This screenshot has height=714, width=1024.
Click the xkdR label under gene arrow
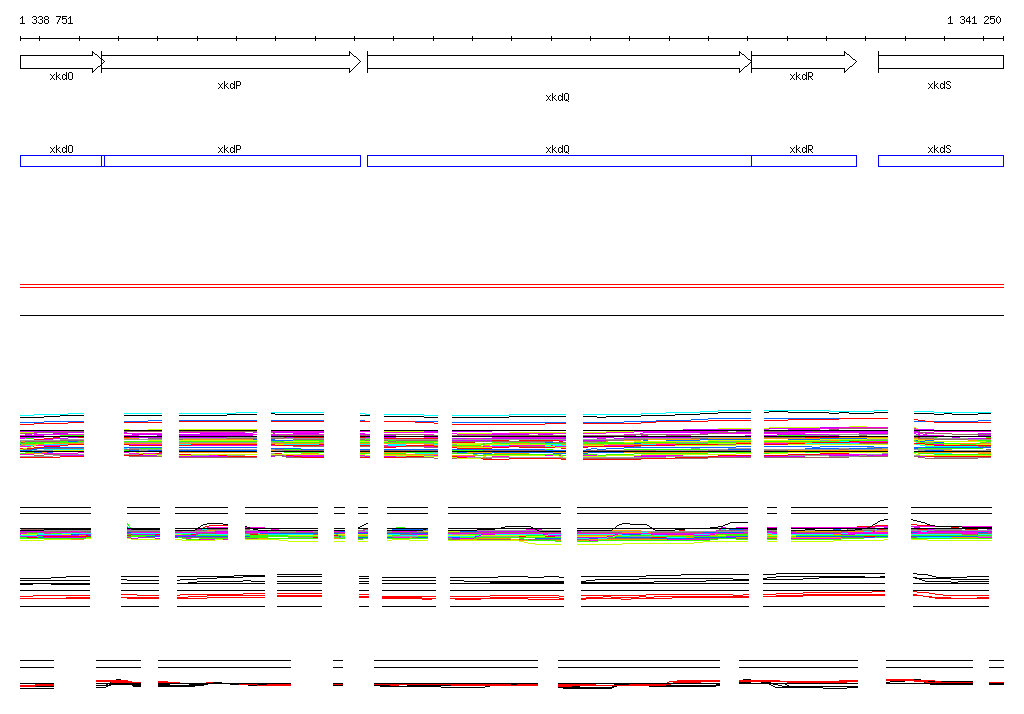click(801, 76)
